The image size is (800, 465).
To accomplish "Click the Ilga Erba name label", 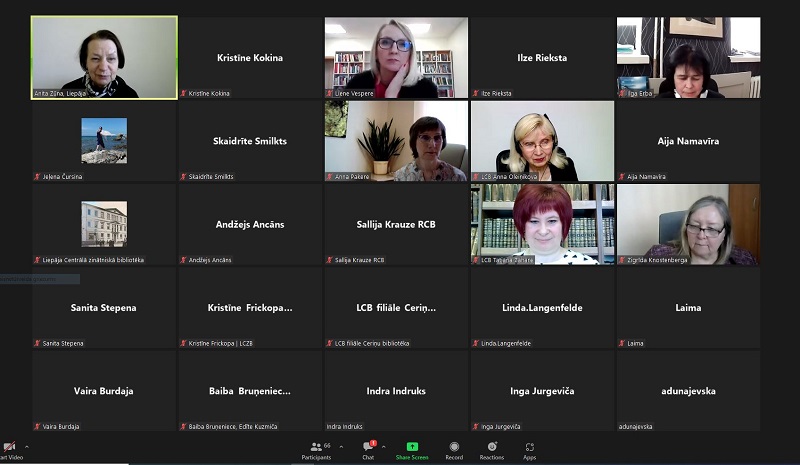I will click(x=640, y=93).
